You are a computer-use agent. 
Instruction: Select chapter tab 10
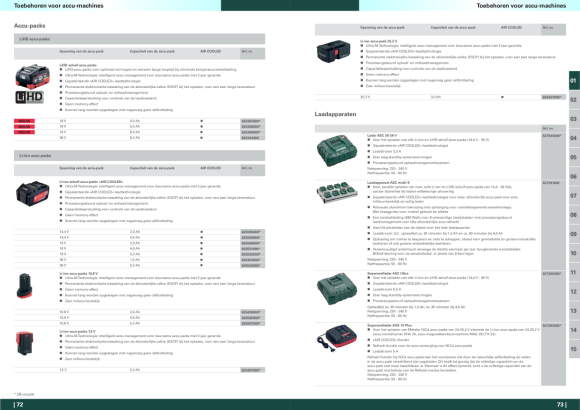click(x=574, y=253)
